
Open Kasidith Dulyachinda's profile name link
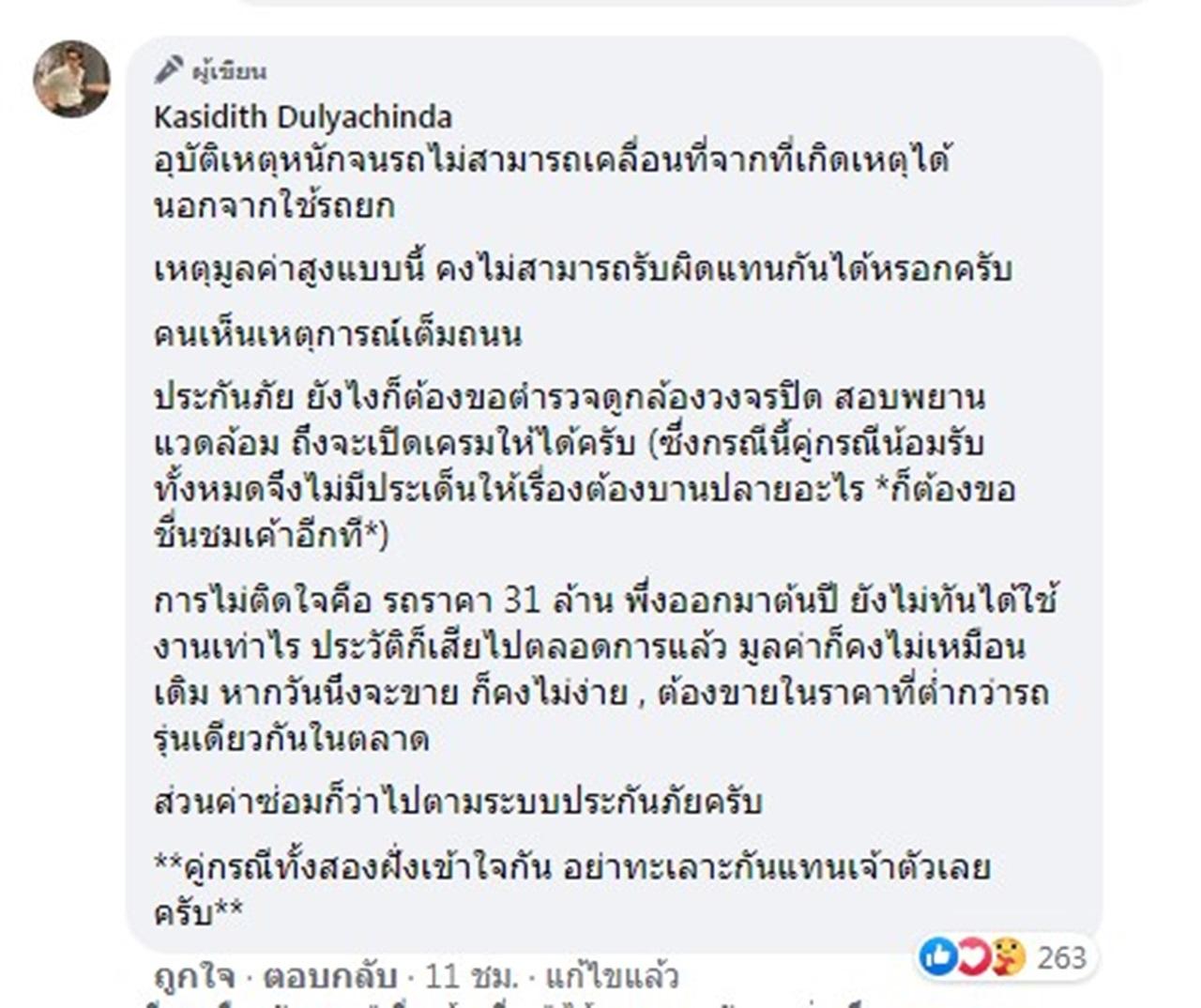tap(302, 116)
